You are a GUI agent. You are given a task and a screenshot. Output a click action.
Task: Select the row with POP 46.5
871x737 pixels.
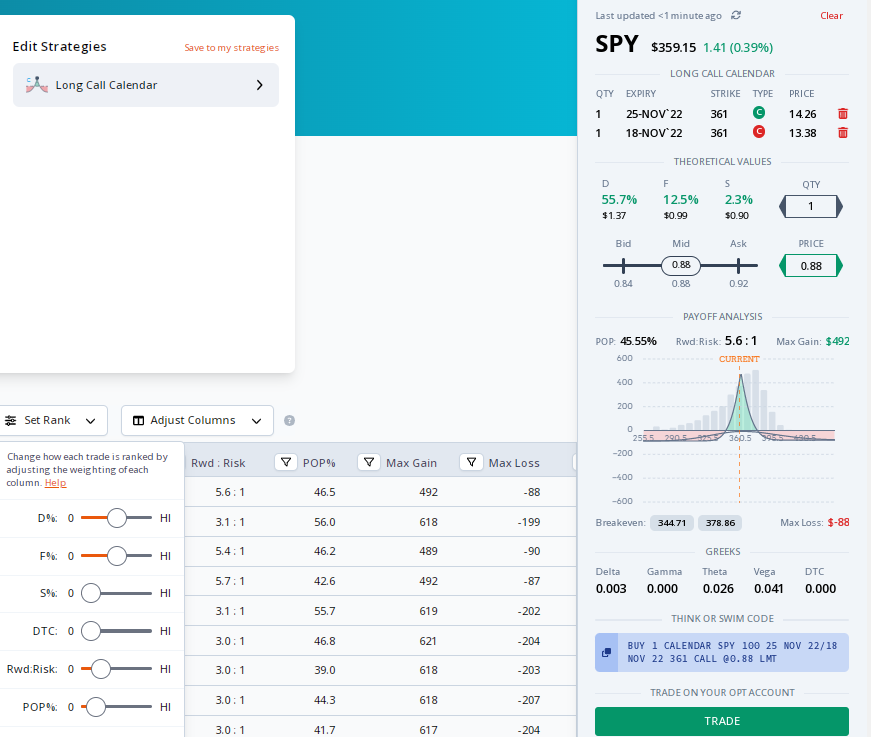coord(381,492)
